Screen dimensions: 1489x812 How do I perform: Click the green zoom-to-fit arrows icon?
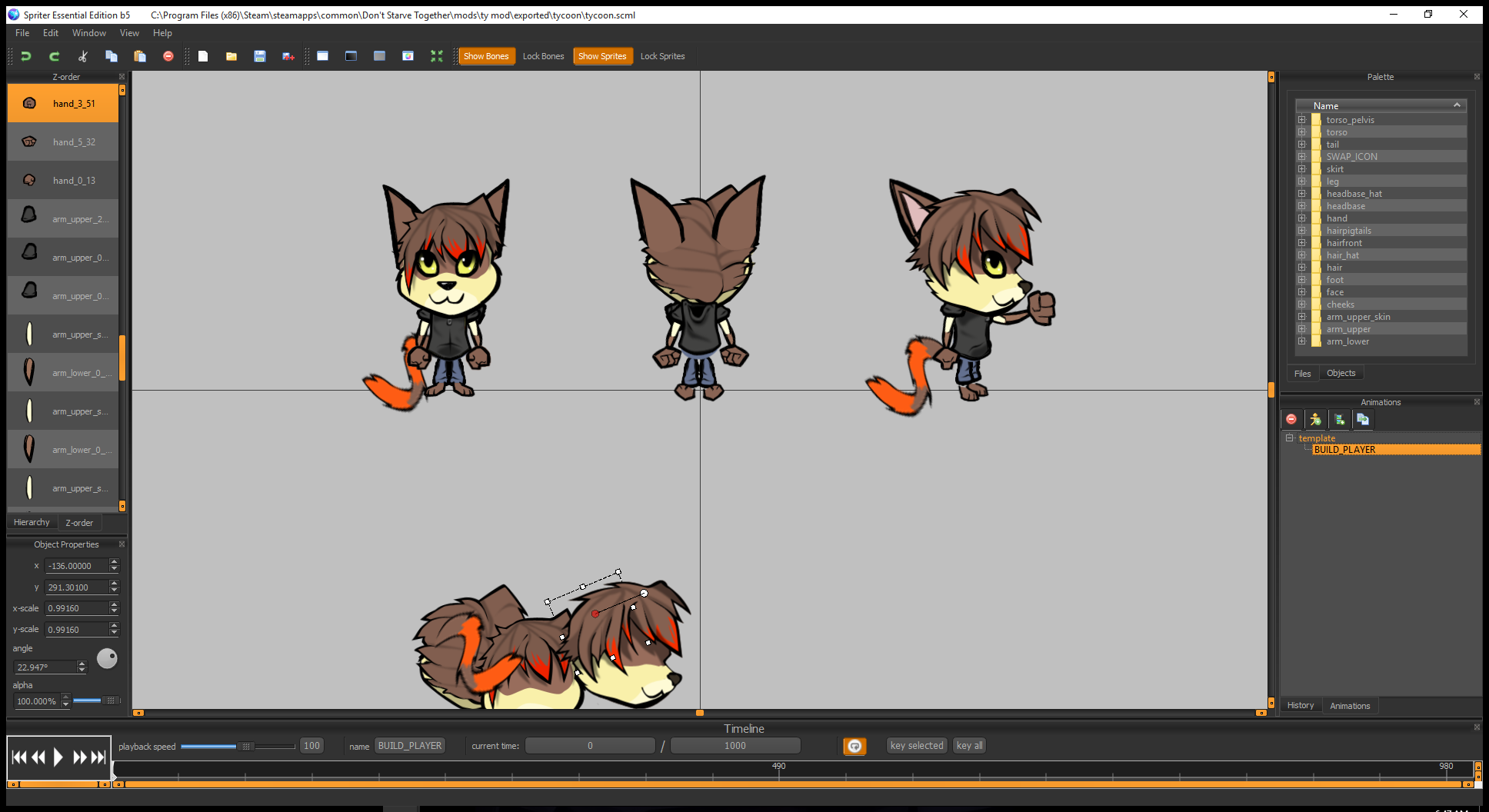pos(437,56)
